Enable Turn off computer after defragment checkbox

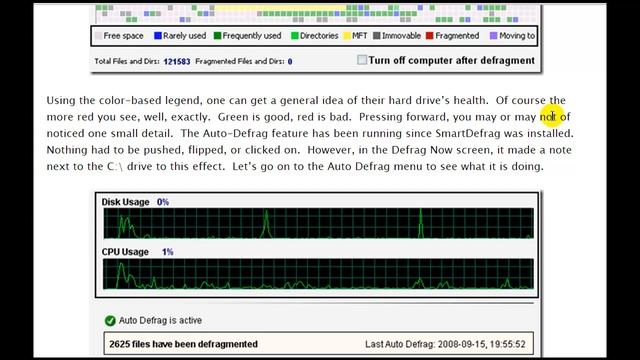(362, 60)
